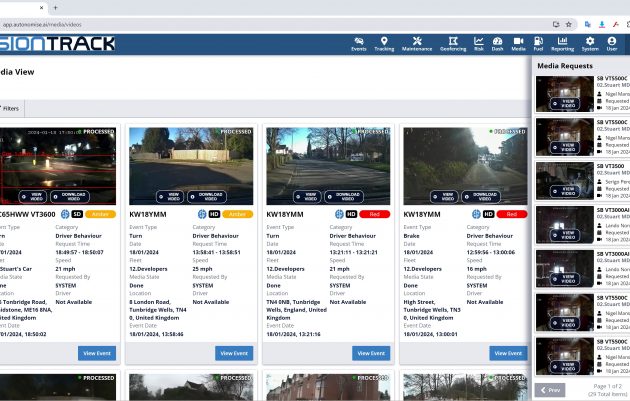The width and height of the screenshot is (630, 401).
Task: Open the Risk chart icon
Action: coord(478,43)
